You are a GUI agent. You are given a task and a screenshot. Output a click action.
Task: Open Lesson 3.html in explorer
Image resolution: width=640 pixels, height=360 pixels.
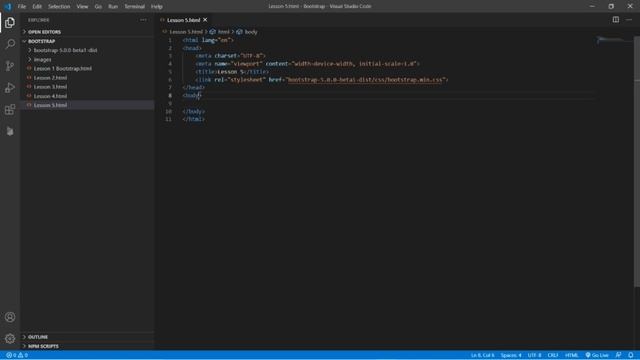pyautogui.click(x=88, y=87)
